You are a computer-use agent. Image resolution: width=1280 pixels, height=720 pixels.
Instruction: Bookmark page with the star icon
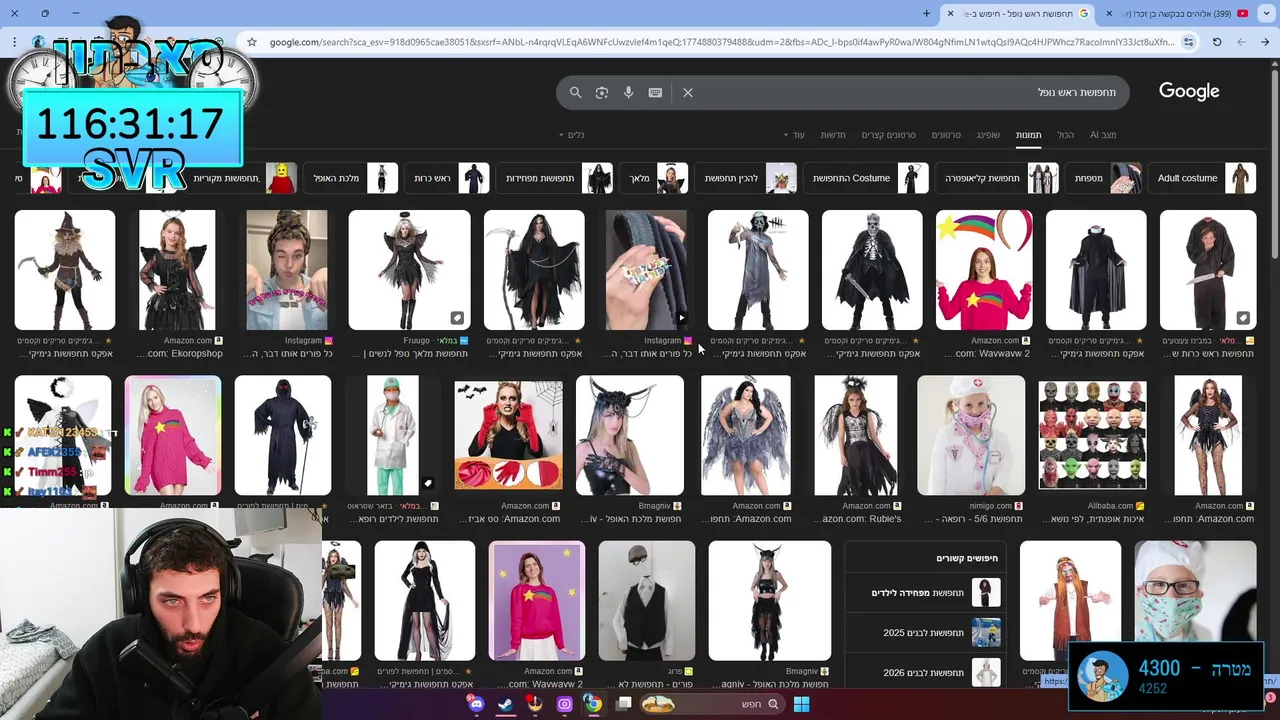click(x=252, y=42)
